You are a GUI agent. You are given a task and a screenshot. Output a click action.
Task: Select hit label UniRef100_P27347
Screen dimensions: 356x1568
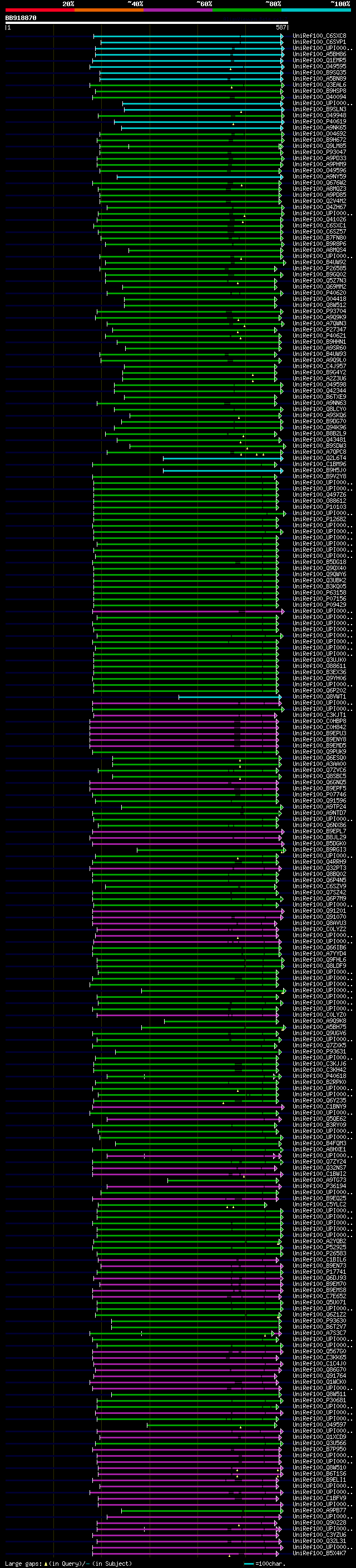319,329
